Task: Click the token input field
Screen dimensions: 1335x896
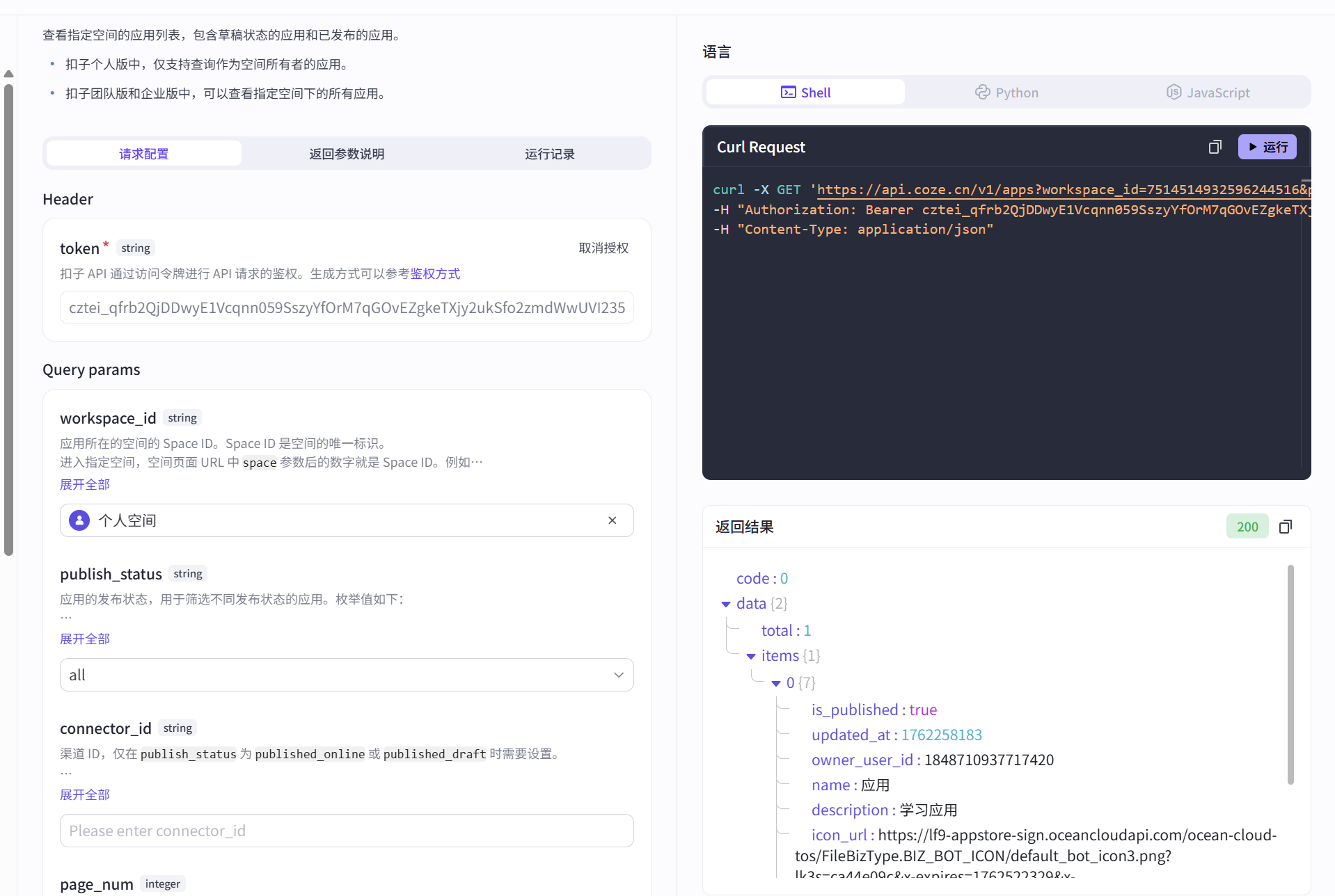Action: click(x=347, y=307)
